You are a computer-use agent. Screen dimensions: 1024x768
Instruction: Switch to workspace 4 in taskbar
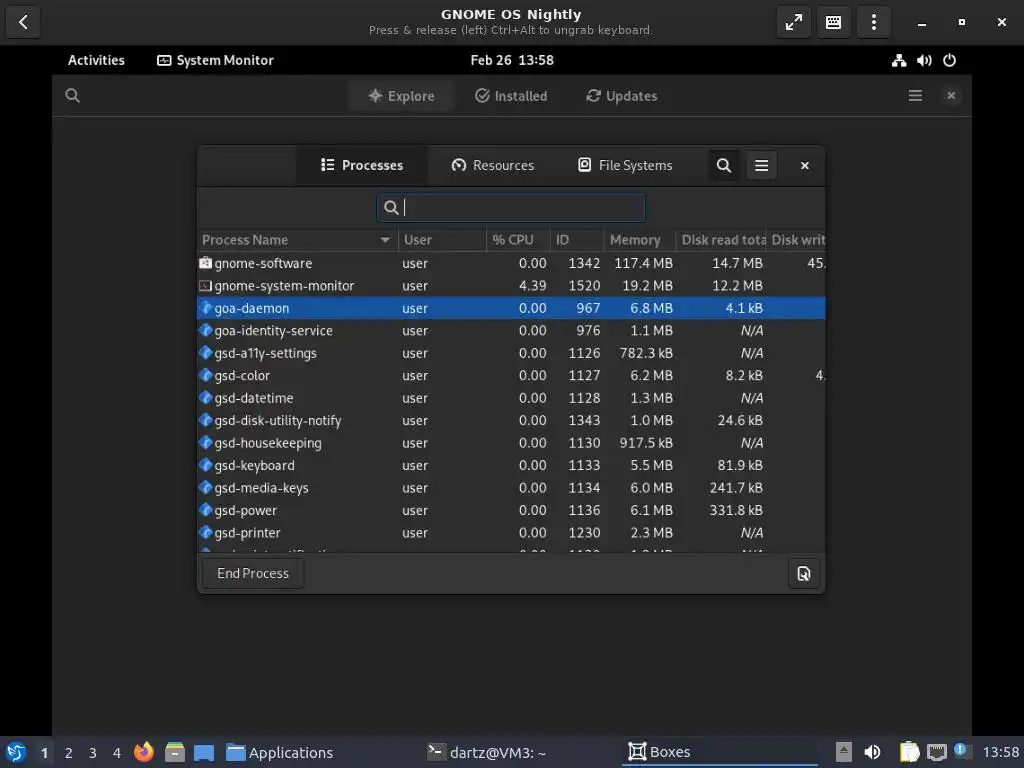[117, 753]
